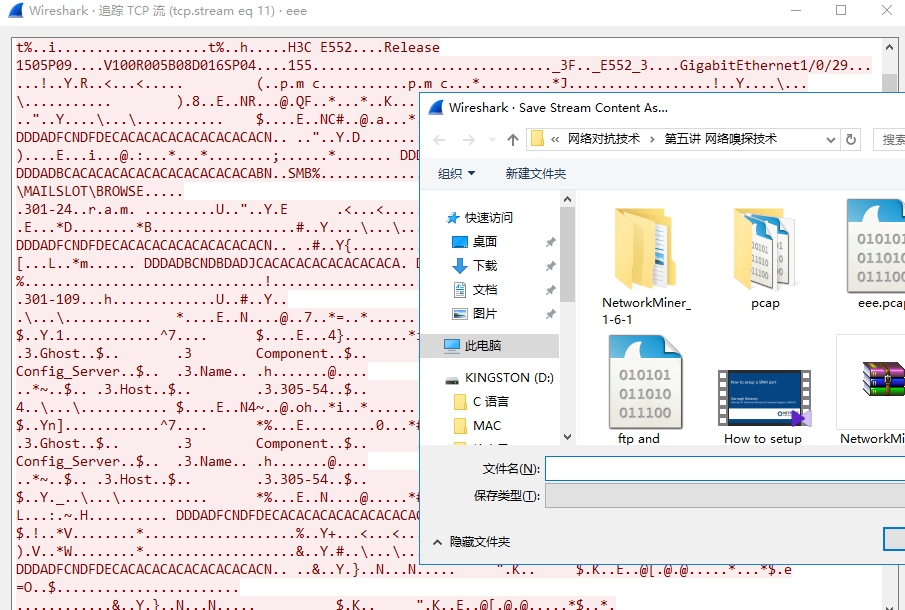Viewport: 905px width, 610px height.
Task: Maximize the Follow TCP Stream window
Action: click(841, 10)
